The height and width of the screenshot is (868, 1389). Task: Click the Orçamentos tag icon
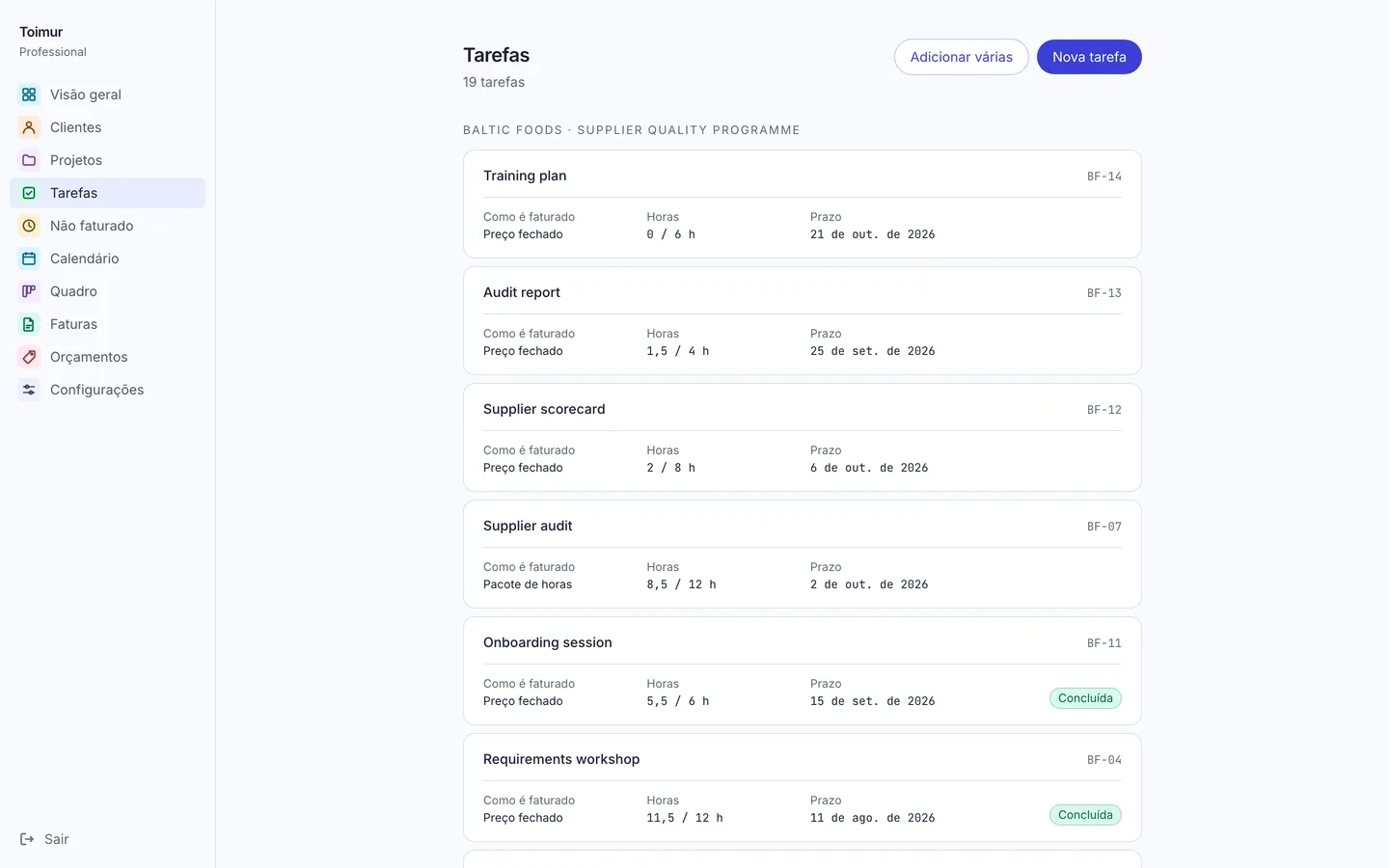(29, 357)
